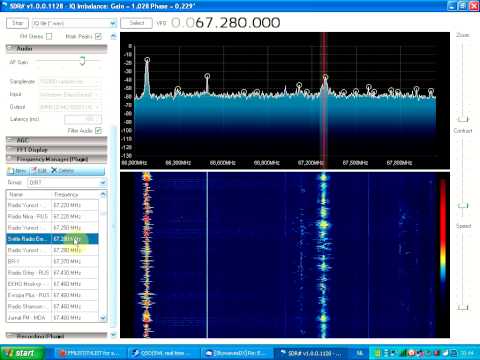The image size is (480, 360).
Task: Open the Samplerate dropdown
Action: click(71, 82)
